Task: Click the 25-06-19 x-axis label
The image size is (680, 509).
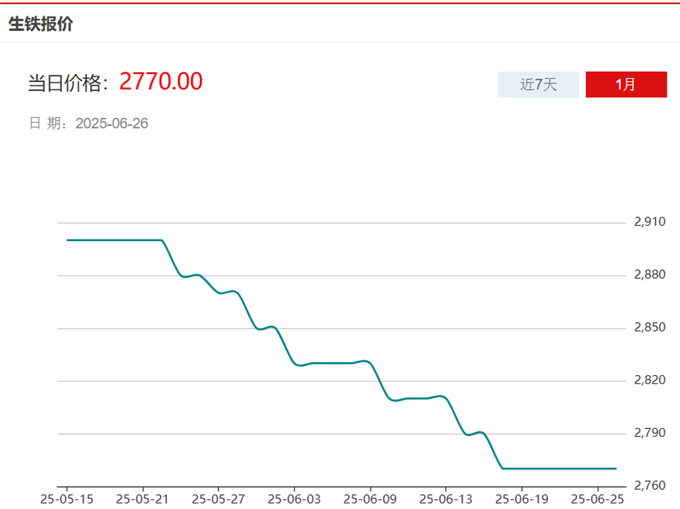Action: 523,497
